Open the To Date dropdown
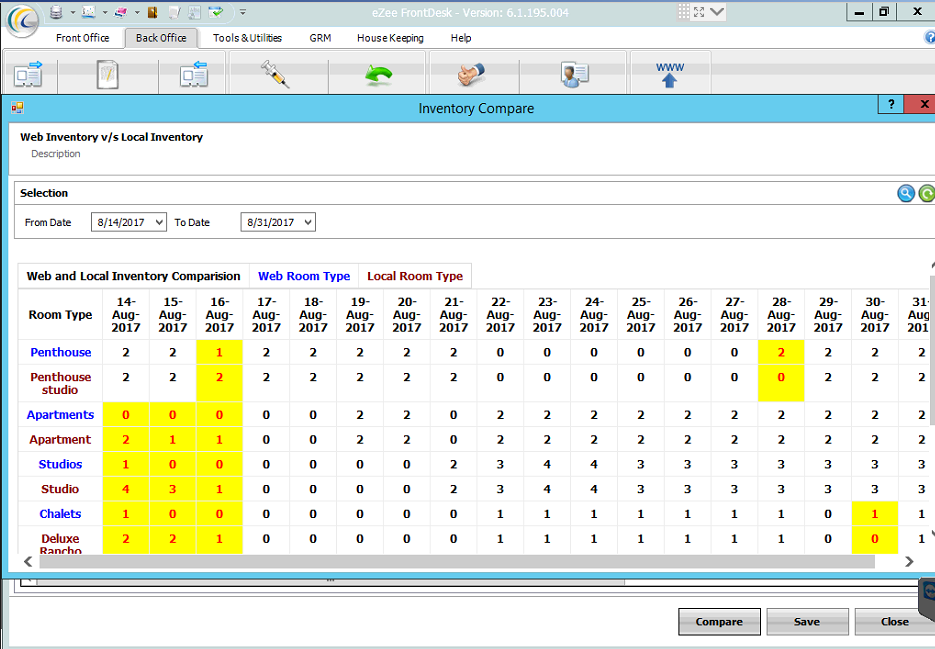The height and width of the screenshot is (649, 935). click(x=308, y=222)
